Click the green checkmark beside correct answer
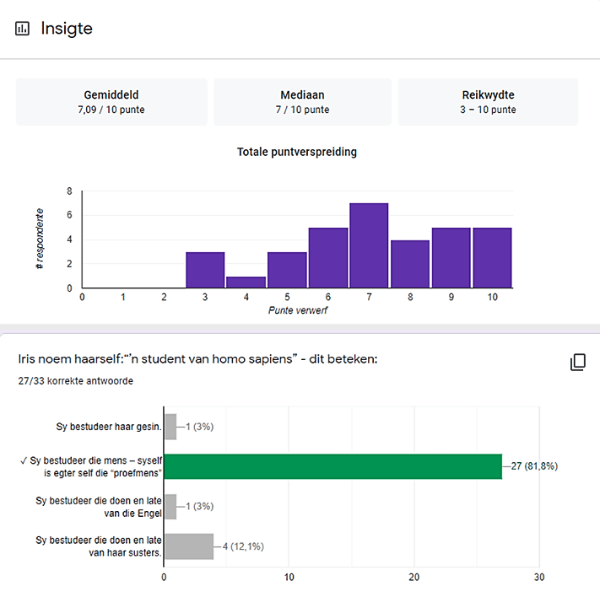The image size is (600, 597). coord(22,461)
